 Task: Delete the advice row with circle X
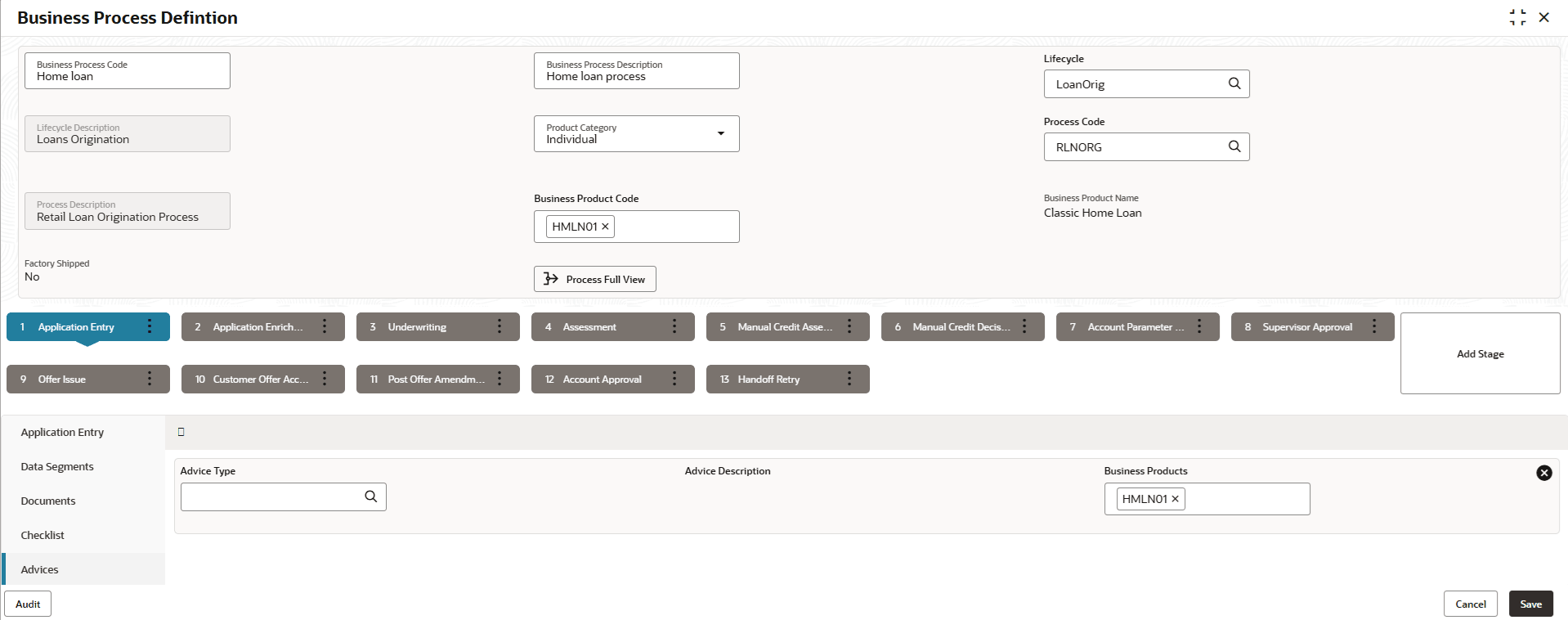[1543, 473]
